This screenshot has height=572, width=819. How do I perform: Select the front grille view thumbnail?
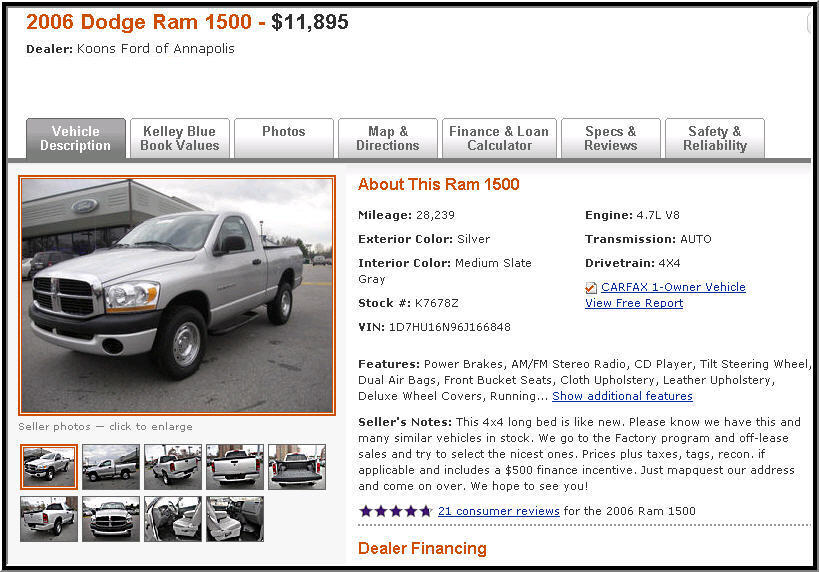click(111, 519)
